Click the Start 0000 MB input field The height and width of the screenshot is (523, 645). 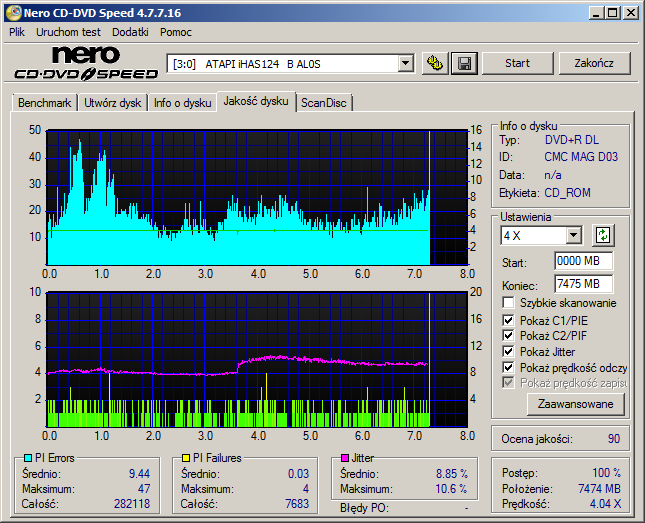[x=583, y=261]
